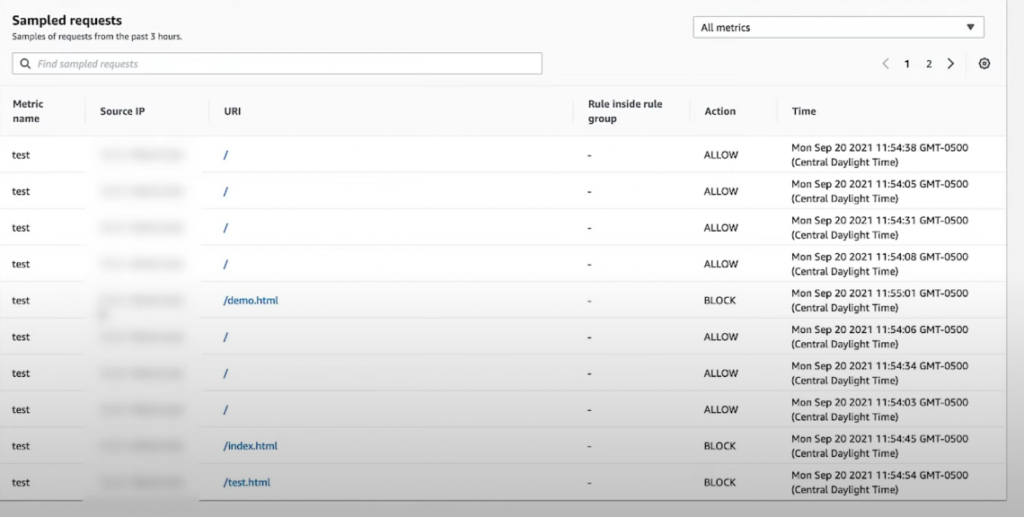Image resolution: width=1024 pixels, height=517 pixels.
Task: Select page 2 in pagination
Action: tap(928, 64)
